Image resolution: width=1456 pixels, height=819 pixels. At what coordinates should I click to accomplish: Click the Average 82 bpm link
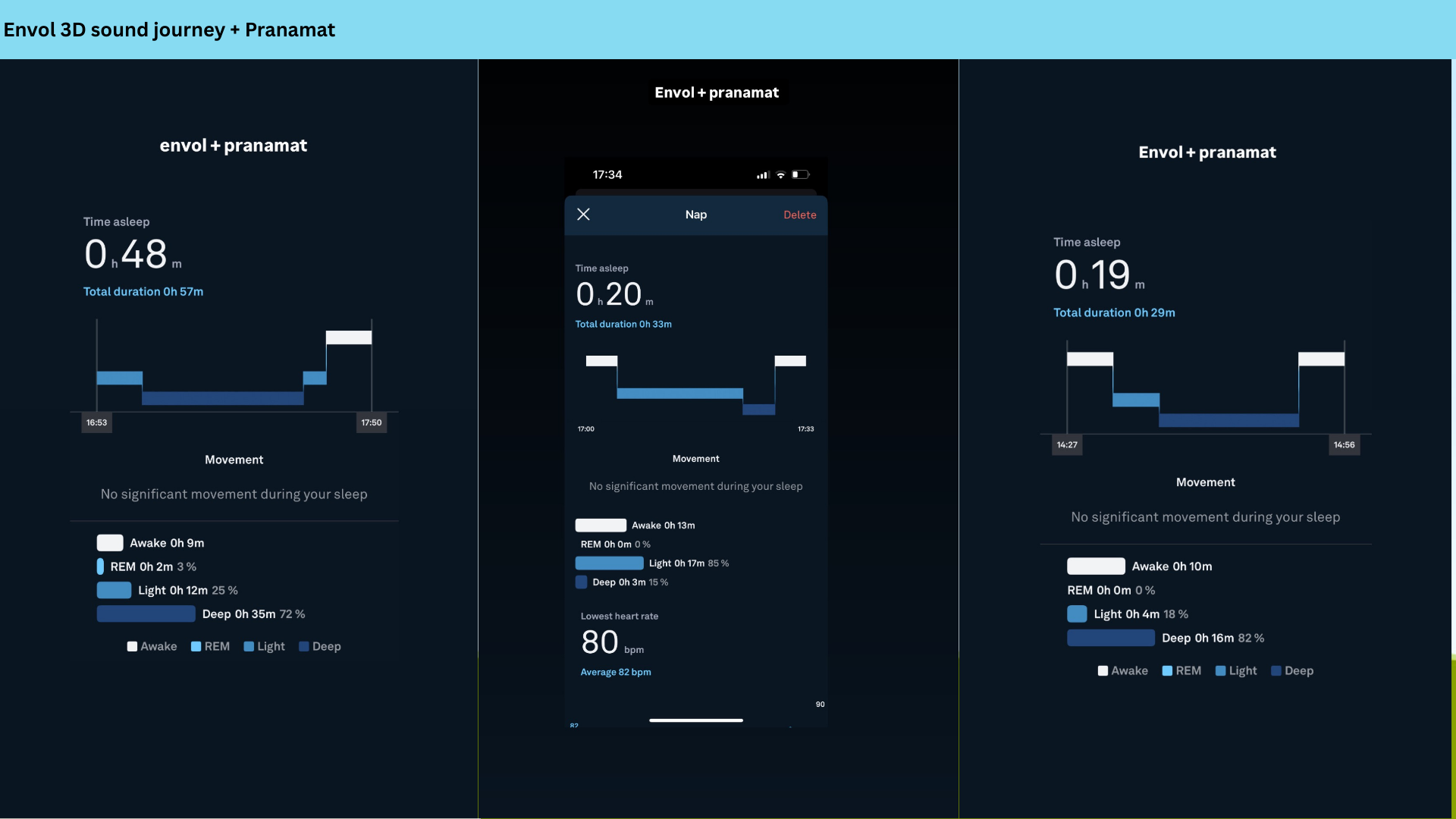pos(616,673)
